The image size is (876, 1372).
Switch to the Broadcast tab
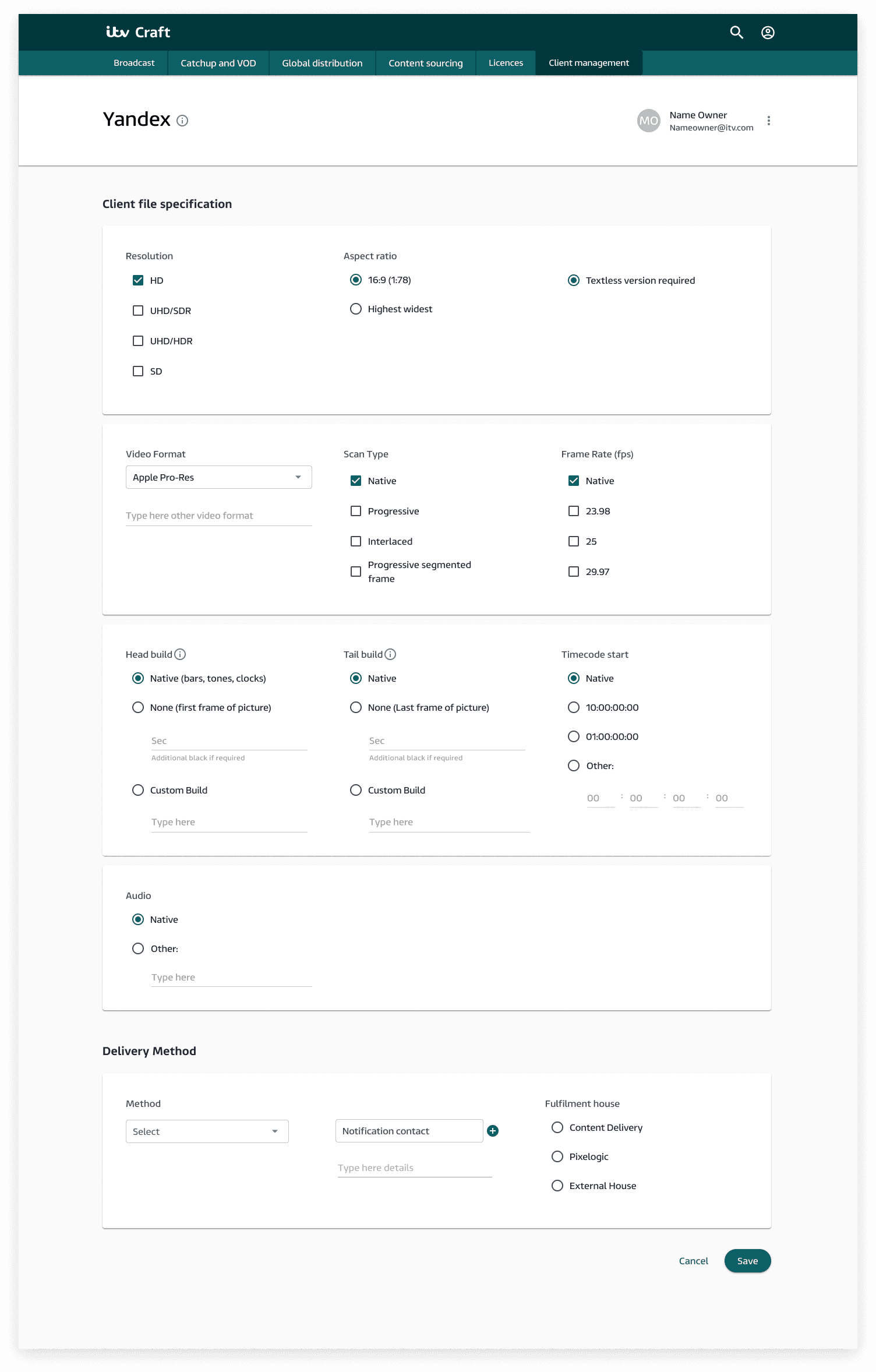tap(134, 63)
